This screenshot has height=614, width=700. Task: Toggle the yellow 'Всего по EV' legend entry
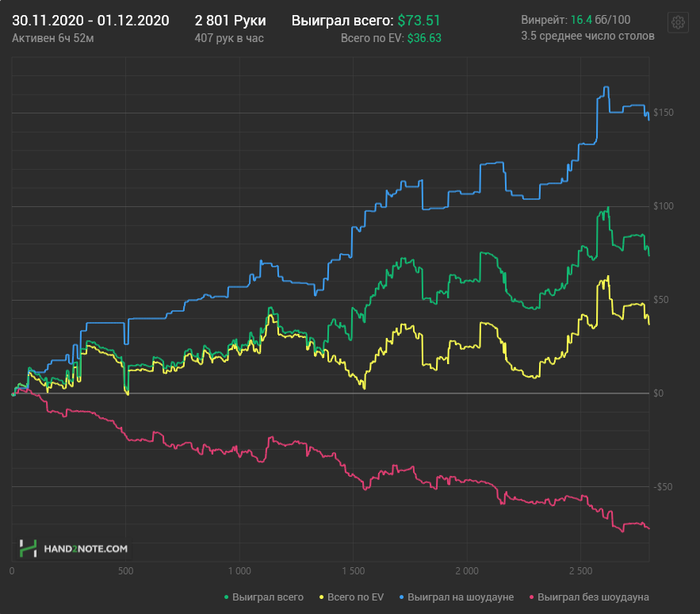coord(351,597)
